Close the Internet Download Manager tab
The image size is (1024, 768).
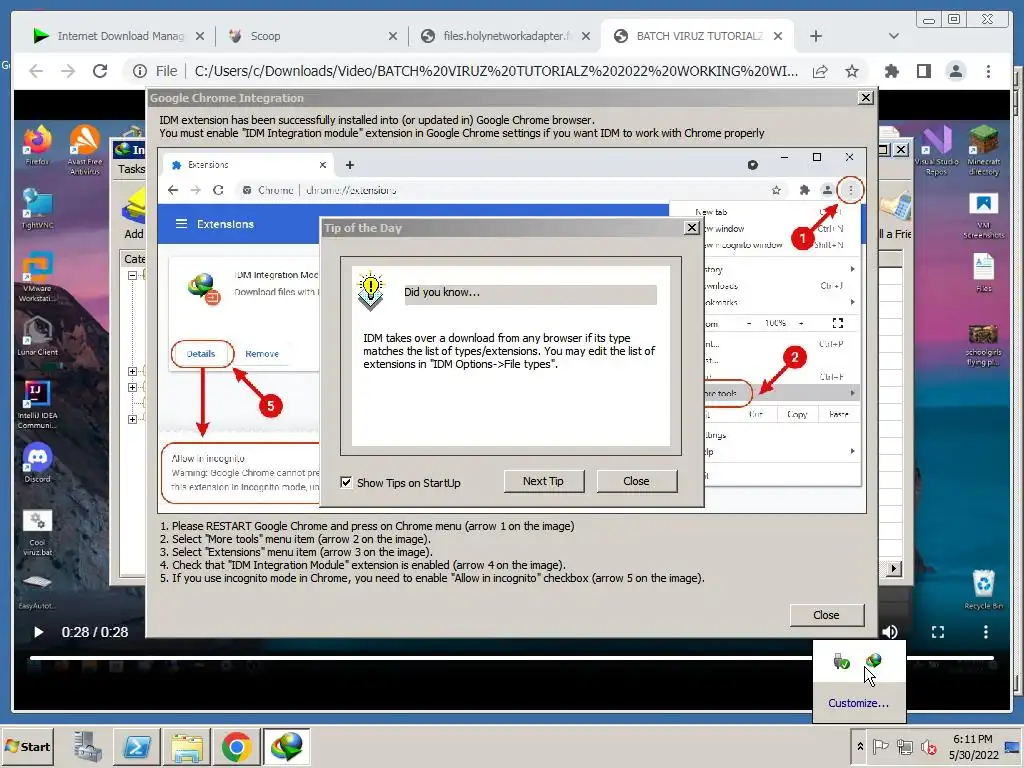200,37
